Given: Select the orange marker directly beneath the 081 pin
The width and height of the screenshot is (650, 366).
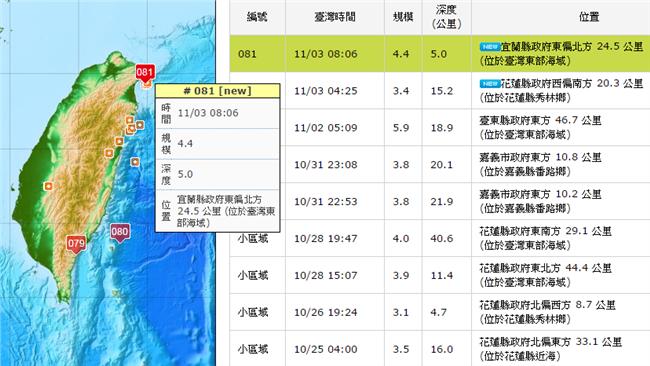Looking at the screenshot, I should pos(147,84).
